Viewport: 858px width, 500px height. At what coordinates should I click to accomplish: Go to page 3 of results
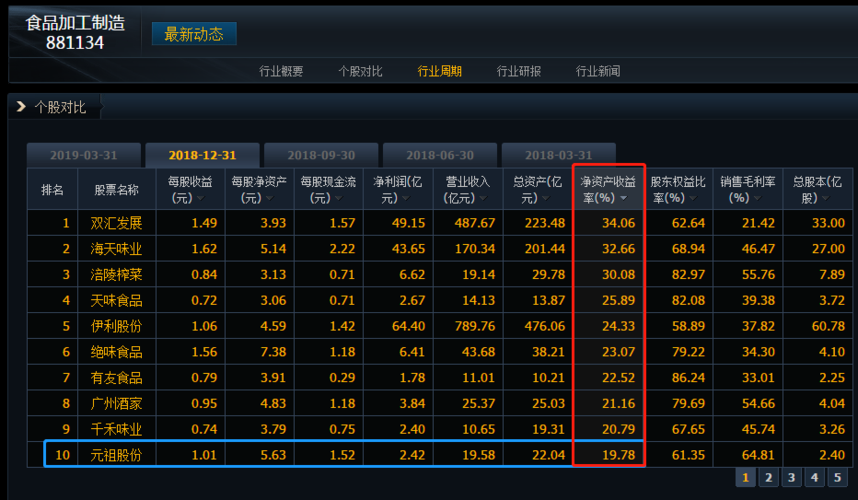(x=791, y=478)
